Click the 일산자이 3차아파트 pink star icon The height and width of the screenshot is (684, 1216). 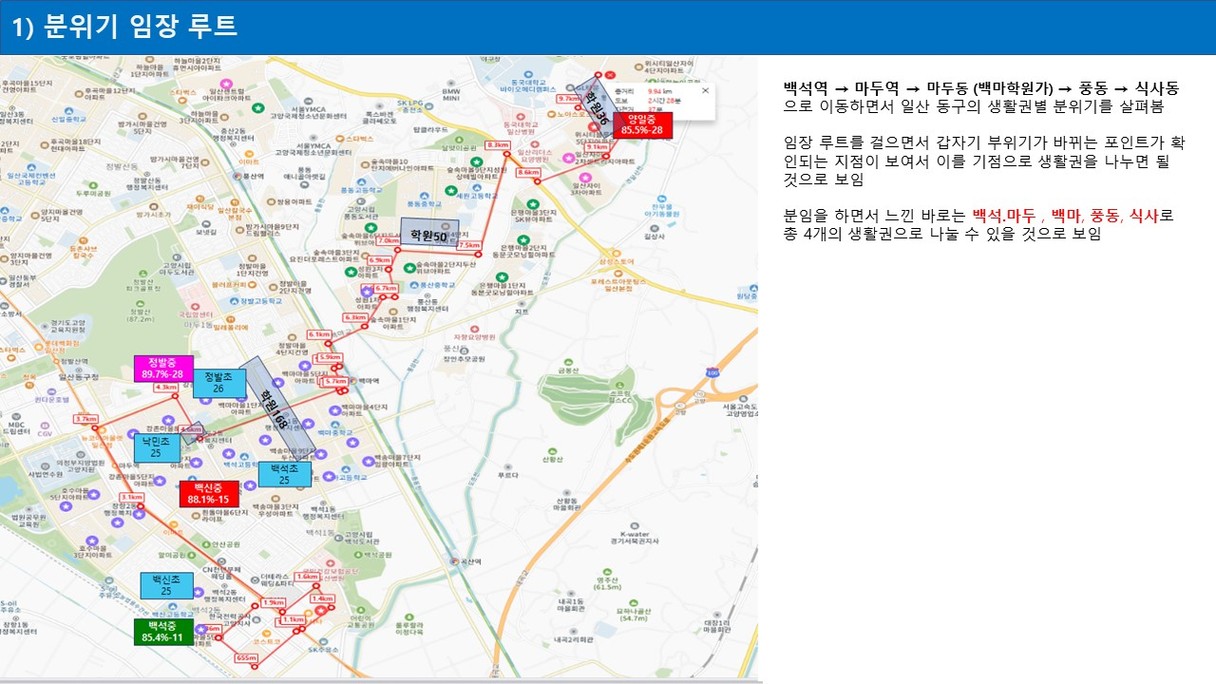(x=587, y=177)
